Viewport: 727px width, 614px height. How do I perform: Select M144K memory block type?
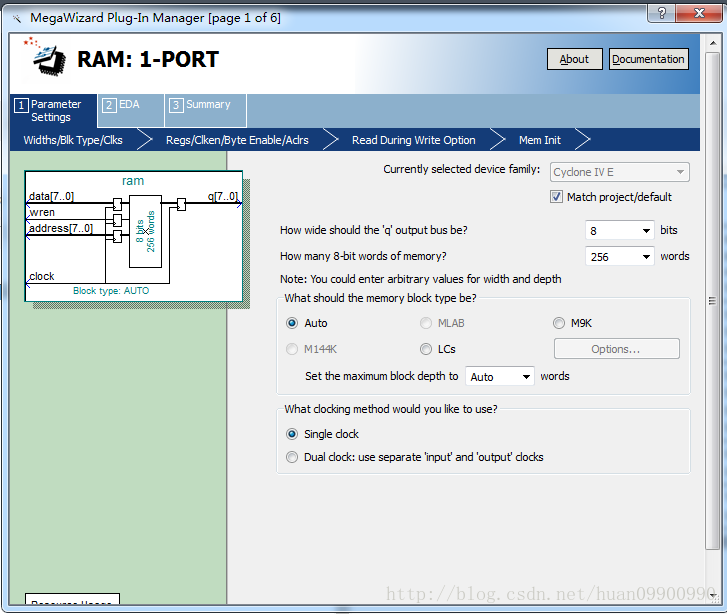tap(292, 349)
